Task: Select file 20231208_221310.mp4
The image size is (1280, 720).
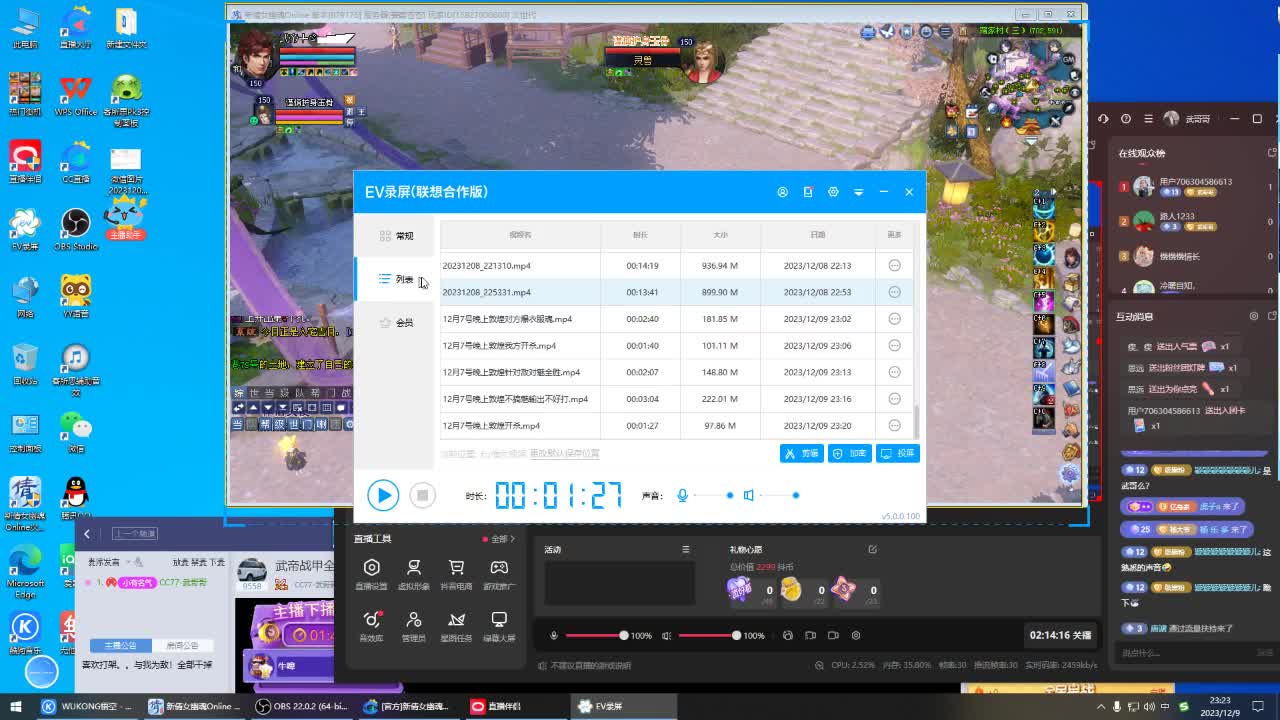Action: click(x=486, y=266)
